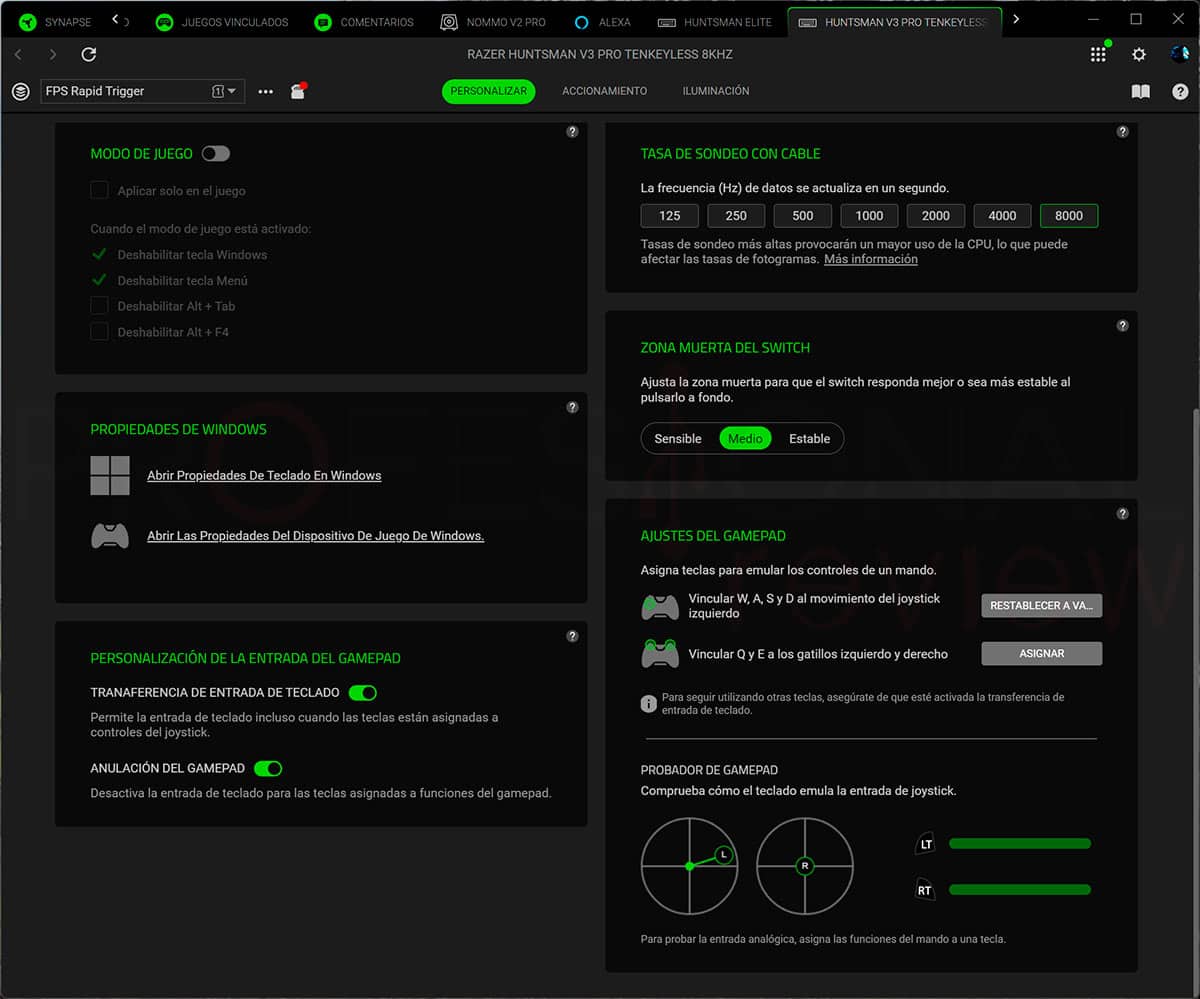Image resolution: width=1200 pixels, height=999 pixels.
Task: Open help for Tasa de Sondeo panel
Action: click(1122, 131)
